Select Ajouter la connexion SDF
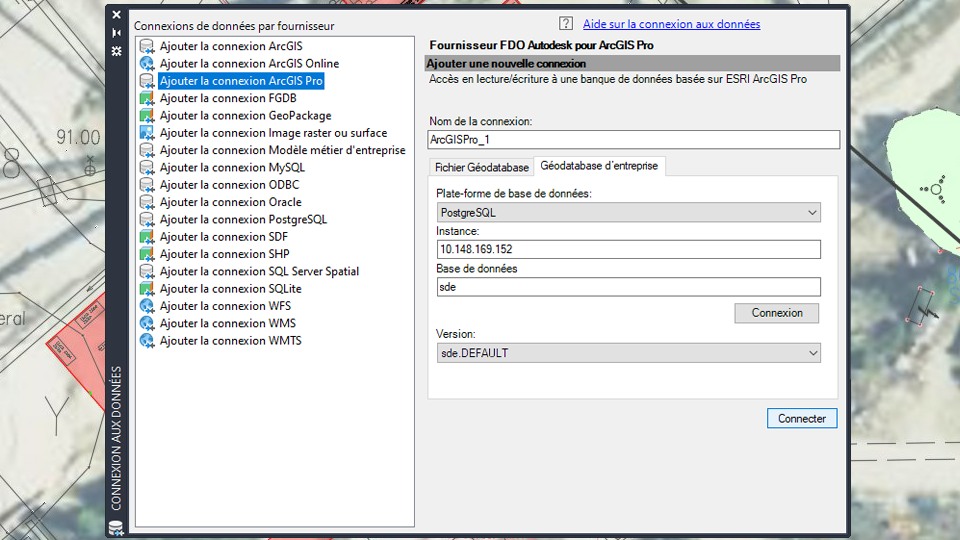The image size is (960, 540). pyautogui.click(x=223, y=236)
